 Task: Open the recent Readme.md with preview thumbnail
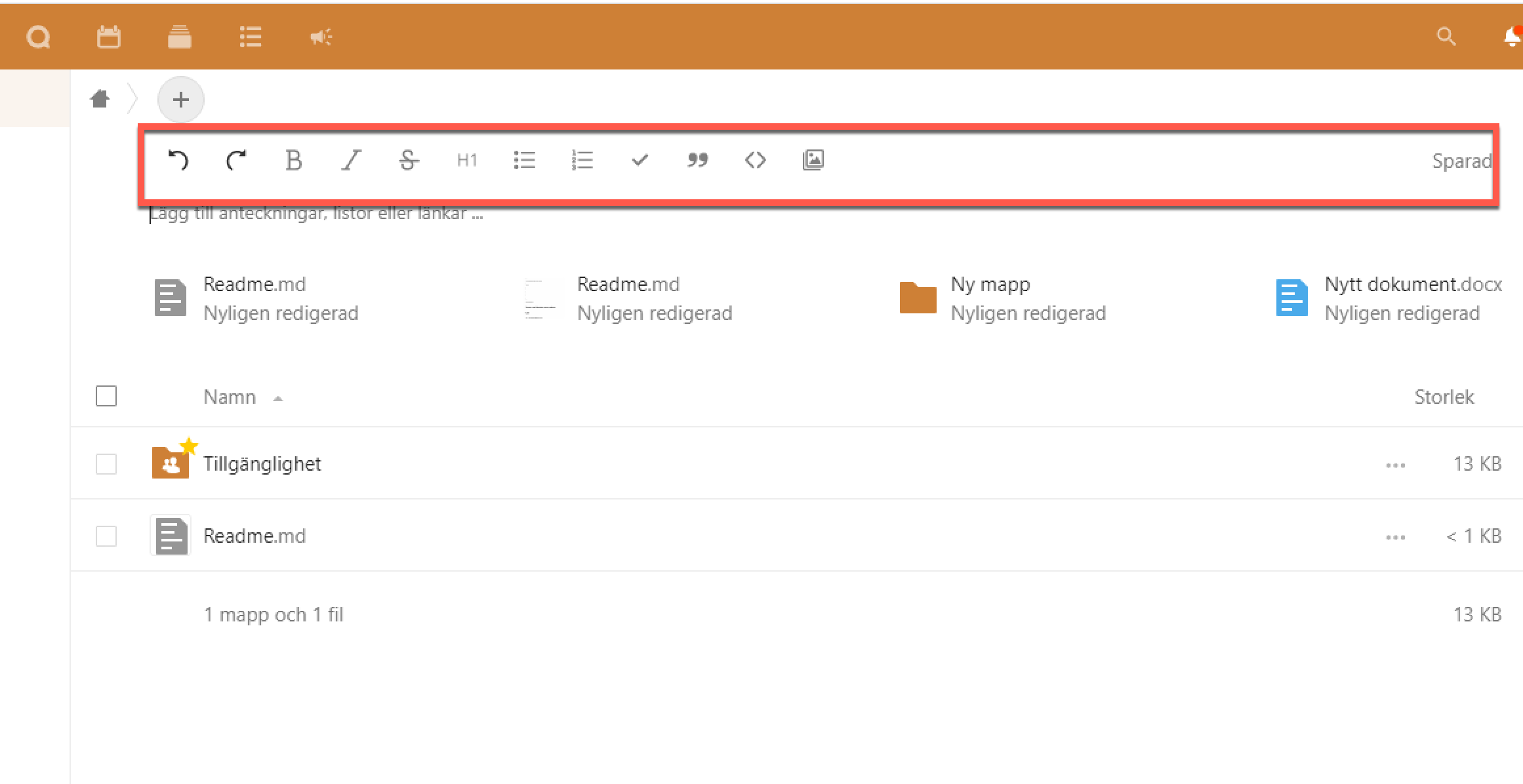[630, 298]
